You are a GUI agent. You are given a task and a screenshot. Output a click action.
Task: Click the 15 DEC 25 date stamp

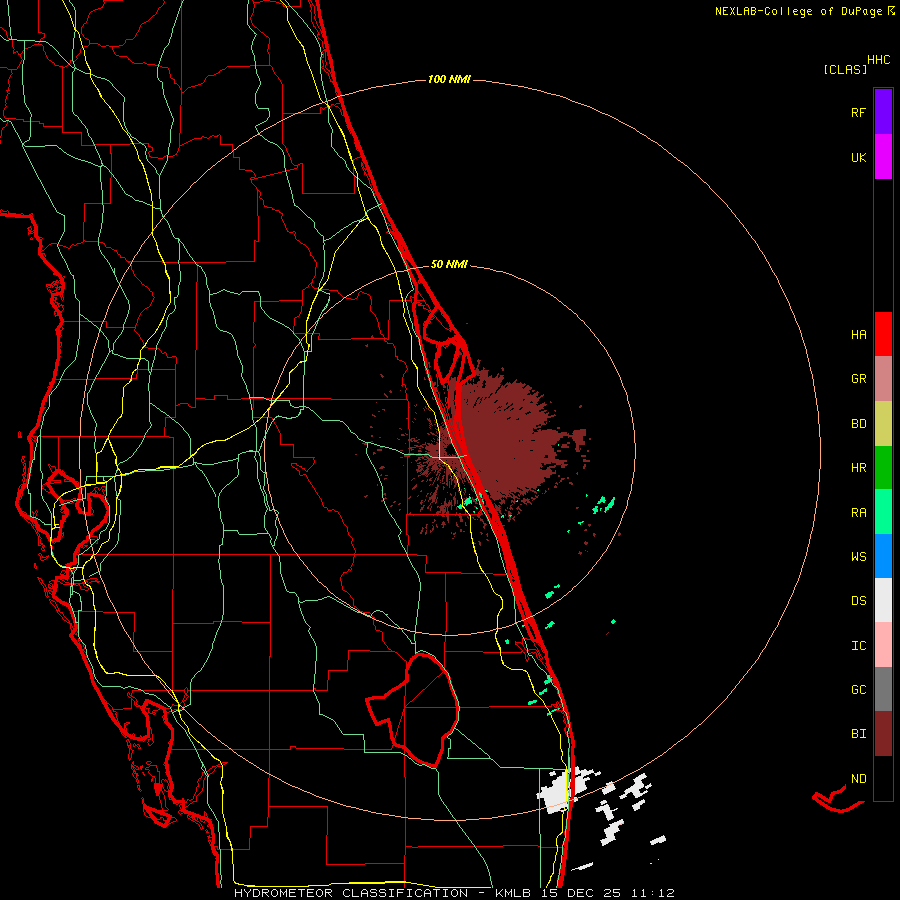click(580, 893)
